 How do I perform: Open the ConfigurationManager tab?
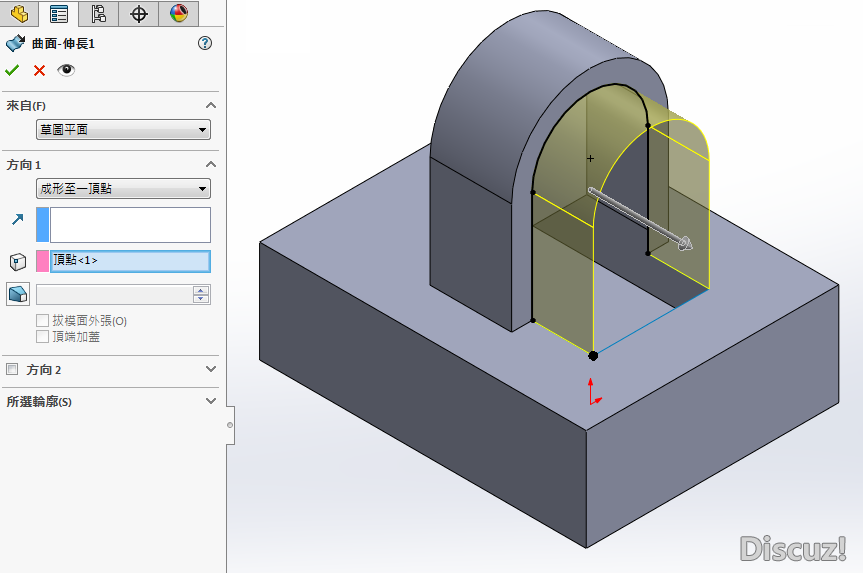click(99, 13)
